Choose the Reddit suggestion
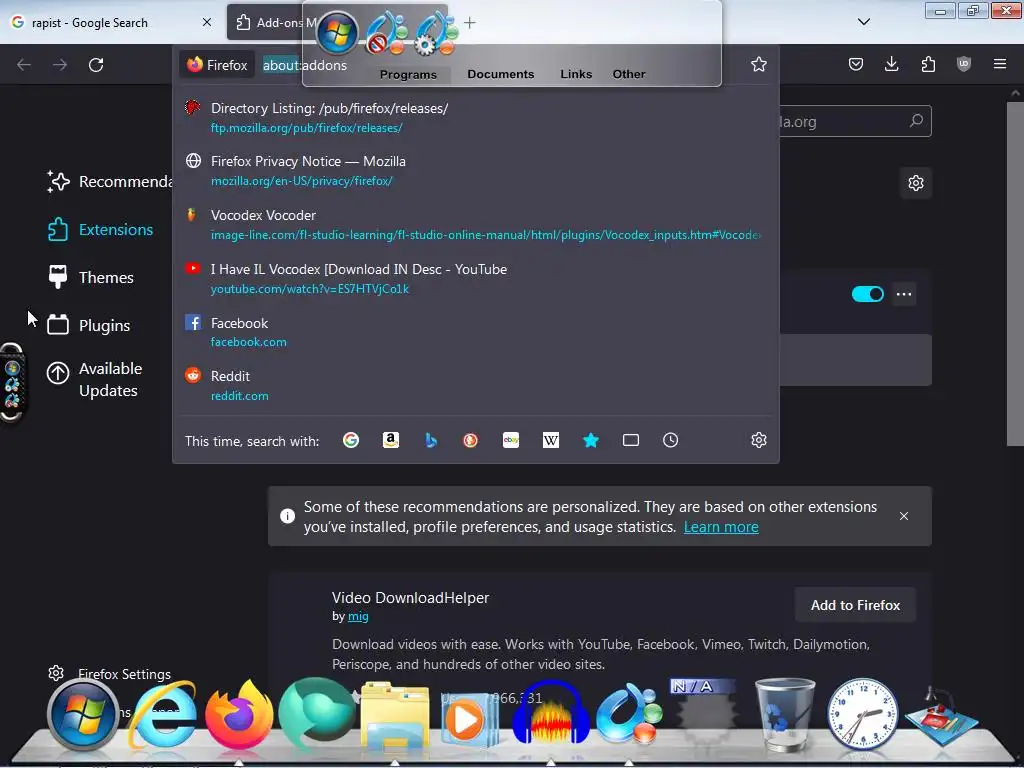The image size is (1024, 768). (x=475, y=385)
